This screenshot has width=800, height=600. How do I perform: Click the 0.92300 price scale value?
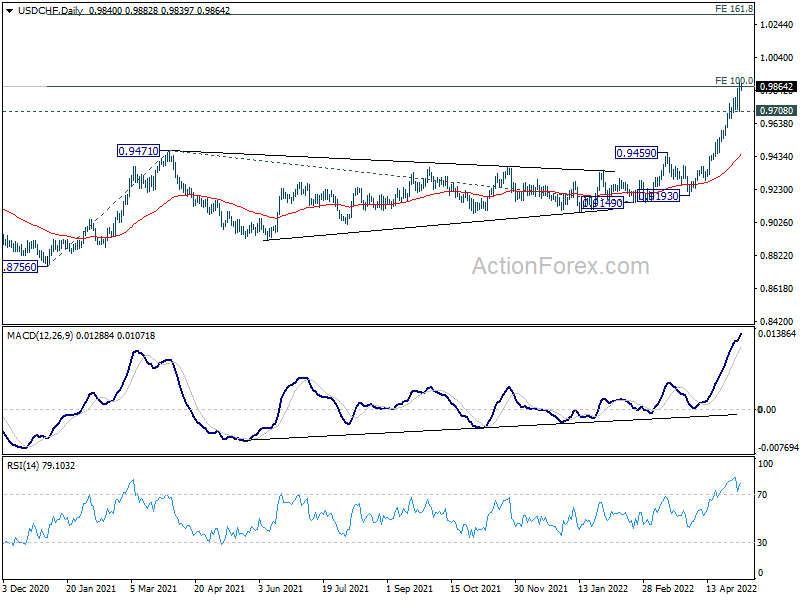777,189
